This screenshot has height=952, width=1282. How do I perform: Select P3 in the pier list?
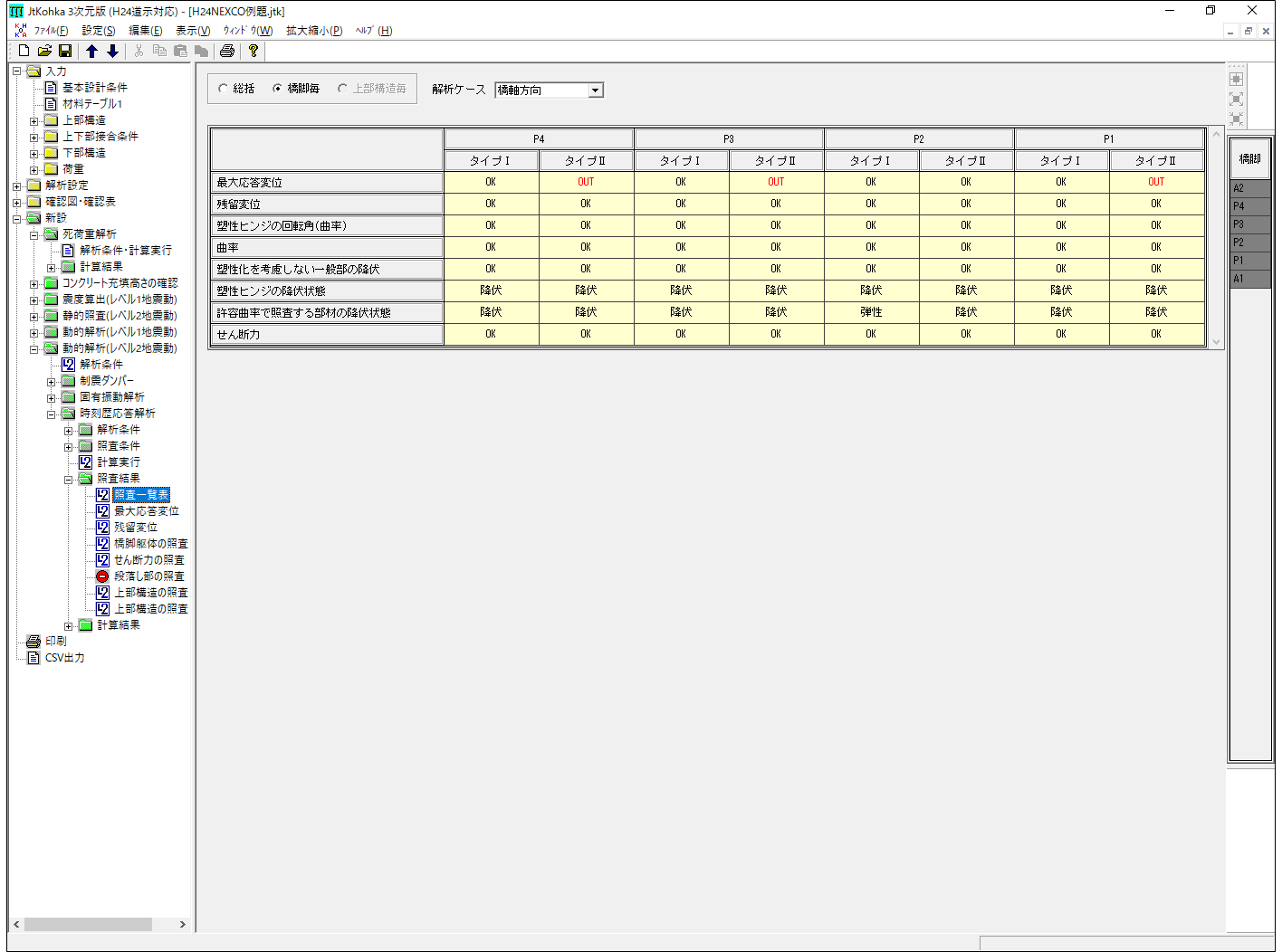tap(1249, 224)
